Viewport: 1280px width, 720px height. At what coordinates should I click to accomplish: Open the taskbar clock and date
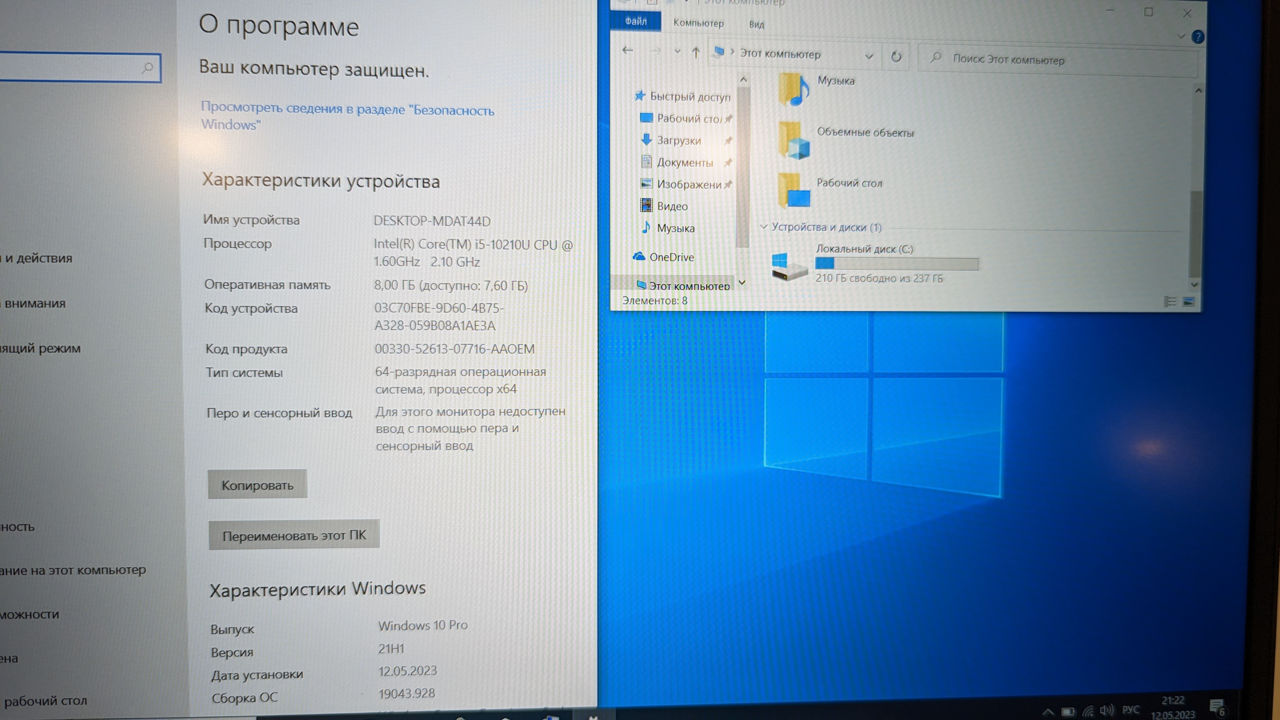1175,708
